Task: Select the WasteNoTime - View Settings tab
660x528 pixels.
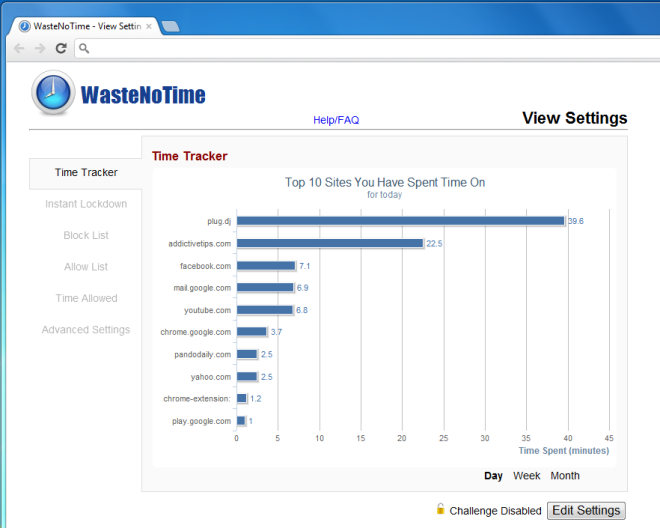Action: (84, 26)
